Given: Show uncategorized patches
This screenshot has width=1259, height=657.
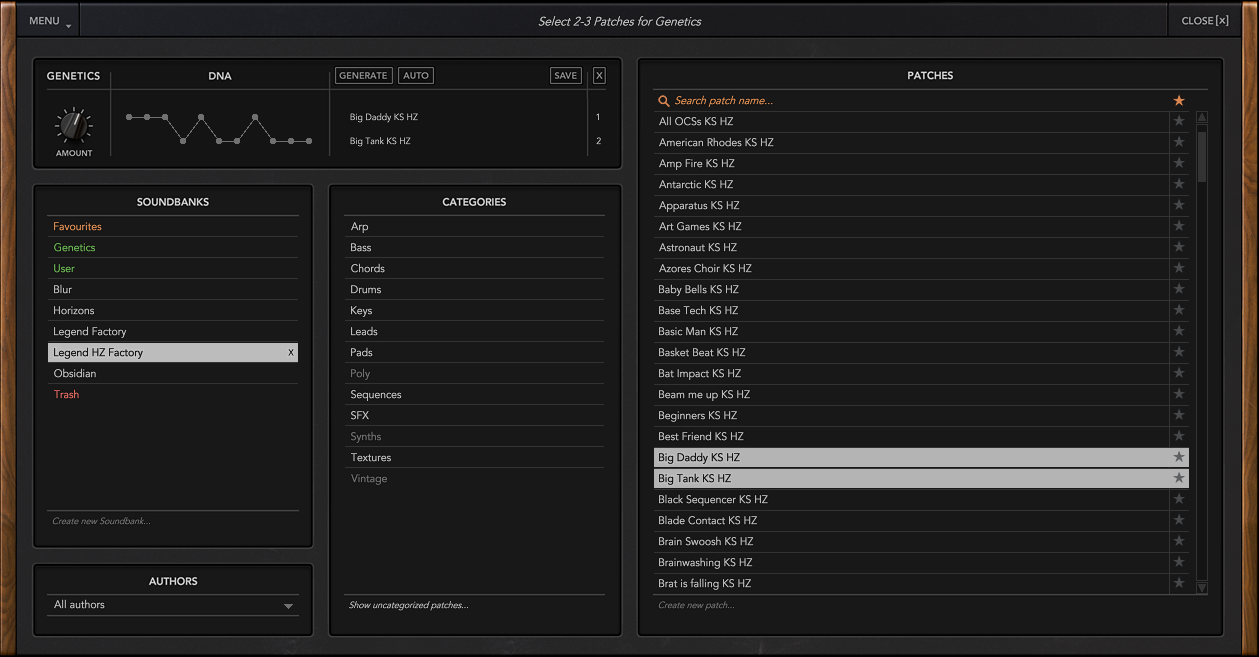Looking at the screenshot, I should click(408, 605).
